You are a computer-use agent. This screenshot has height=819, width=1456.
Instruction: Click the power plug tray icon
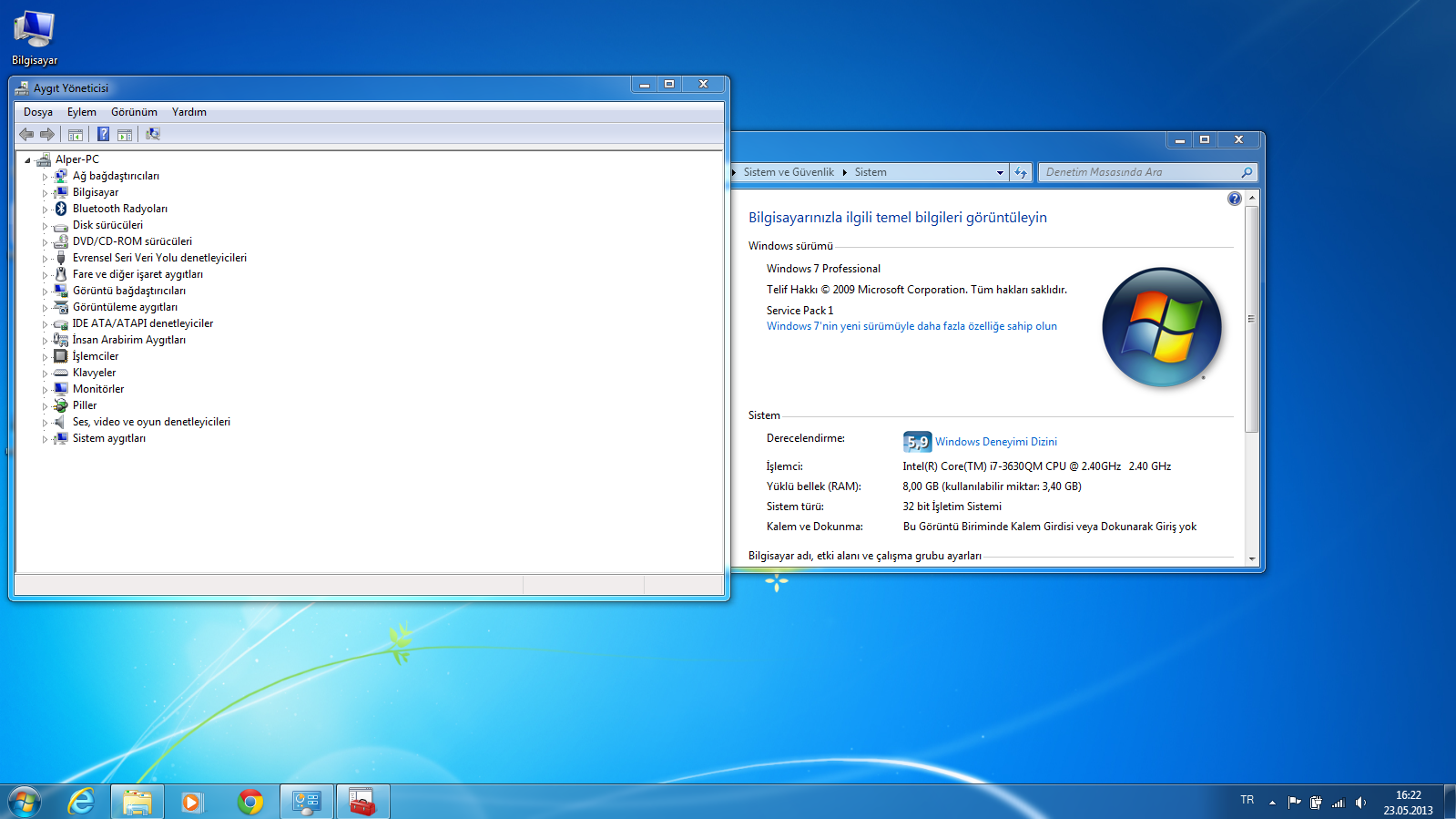pyautogui.click(x=1316, y=803)
